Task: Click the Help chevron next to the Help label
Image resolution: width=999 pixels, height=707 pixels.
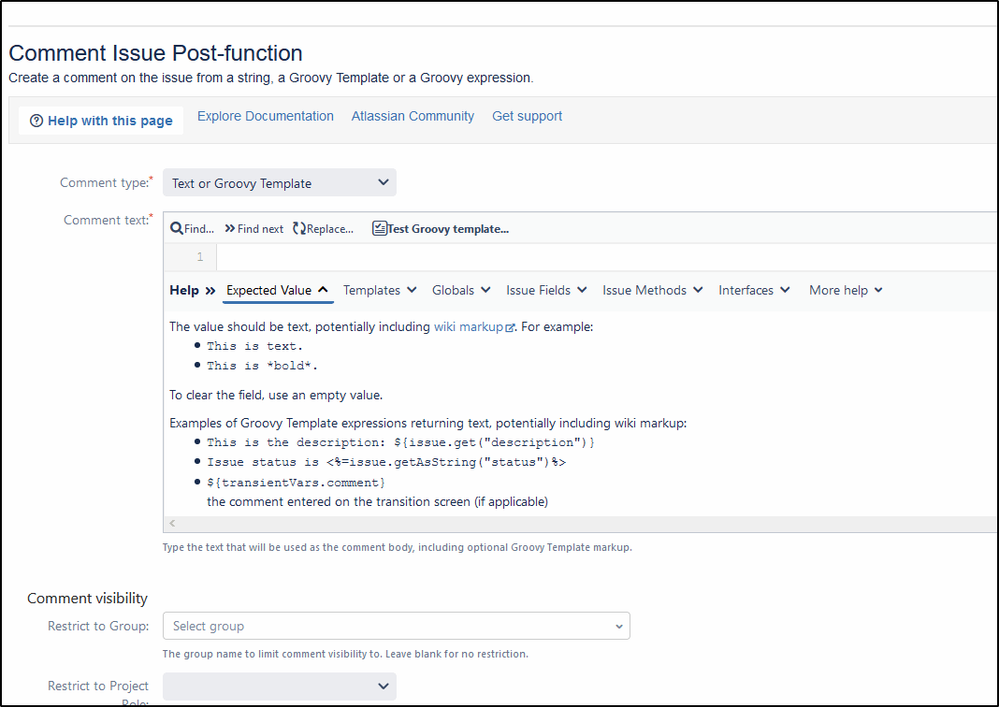Action: 208,290
